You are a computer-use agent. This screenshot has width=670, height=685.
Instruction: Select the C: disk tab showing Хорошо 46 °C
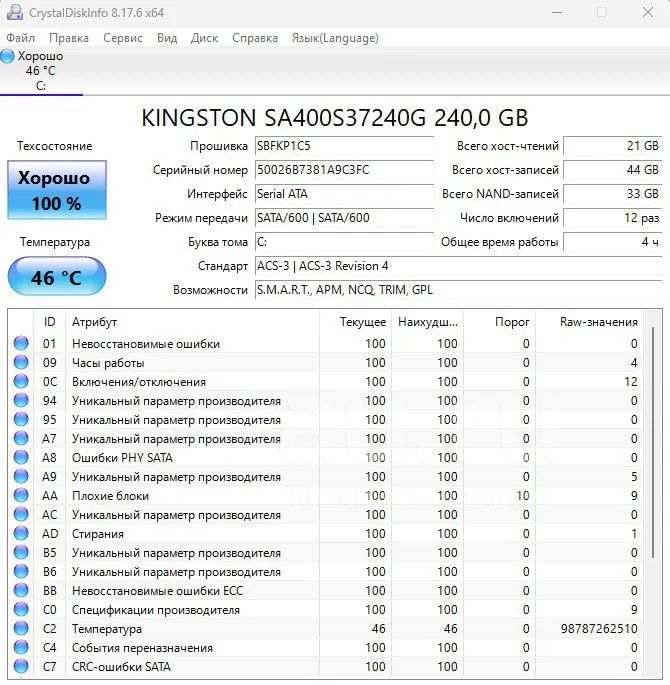click(41, 71)
